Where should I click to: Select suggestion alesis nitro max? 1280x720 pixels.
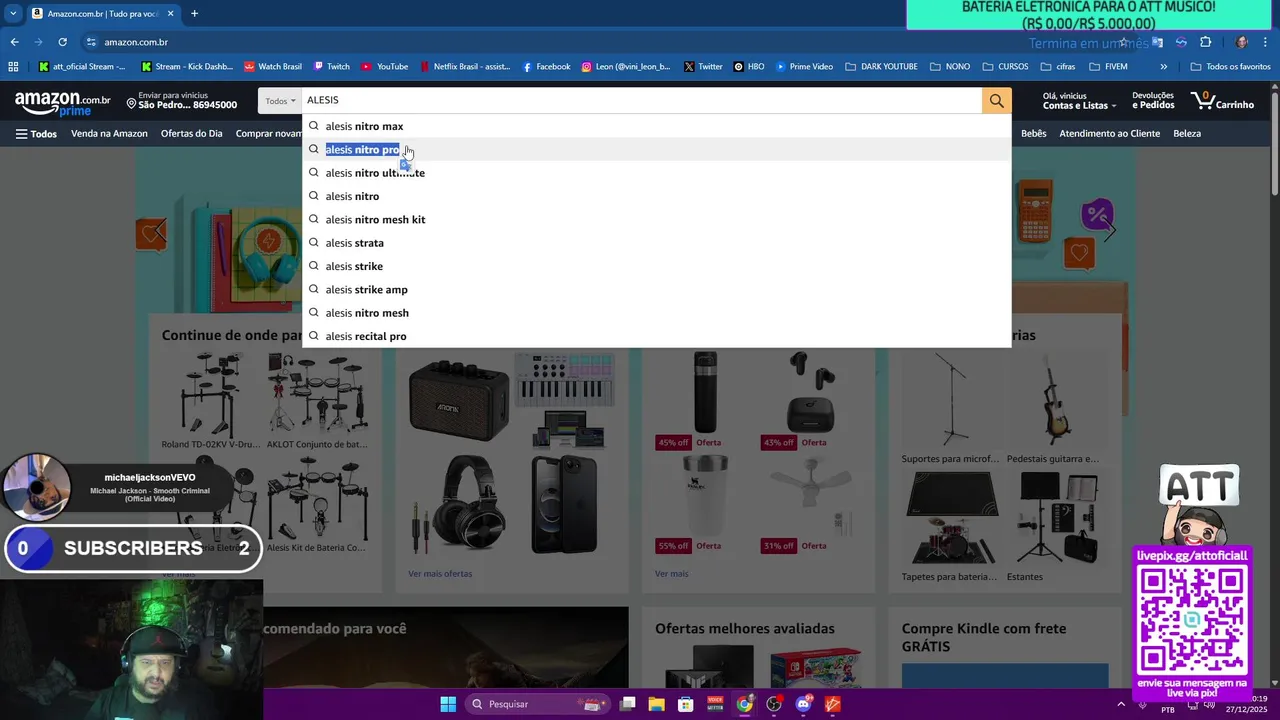[657, 126]
